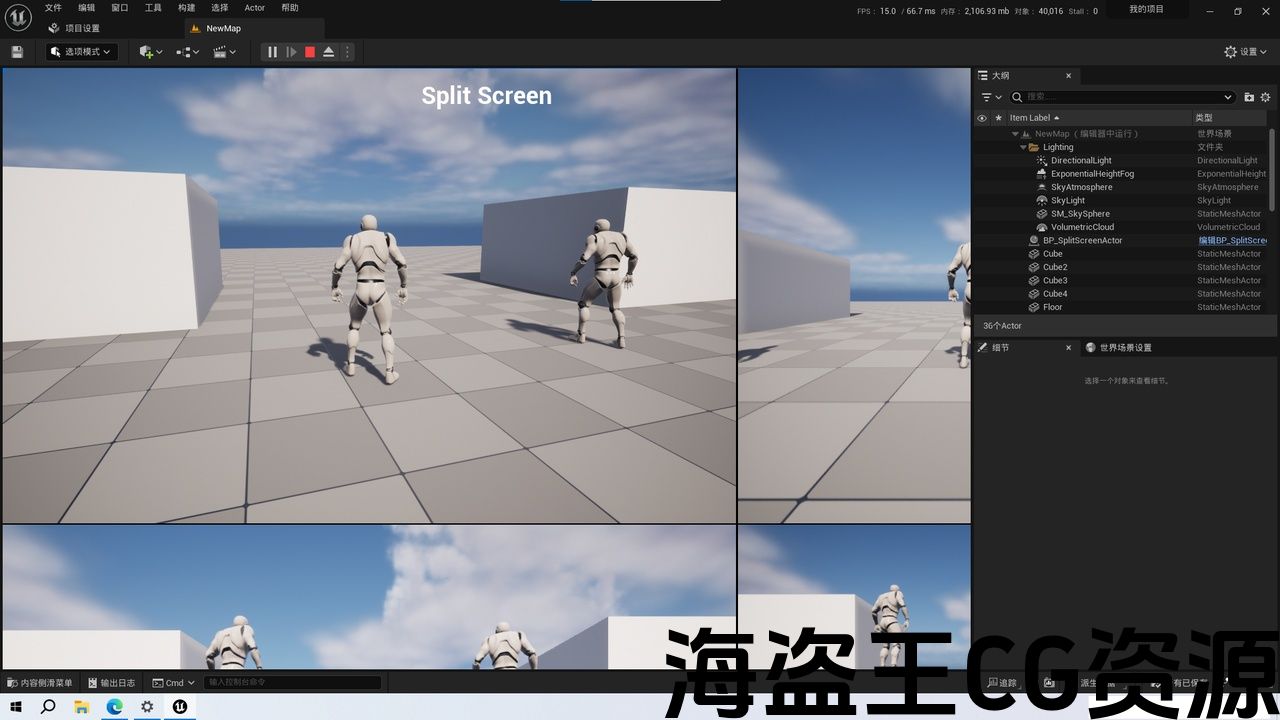This screenshot has width=1280, height=720.
Task: Collapse the Lighting folder in outliner
Action: pyautogui.click(x=1023, y=147)
